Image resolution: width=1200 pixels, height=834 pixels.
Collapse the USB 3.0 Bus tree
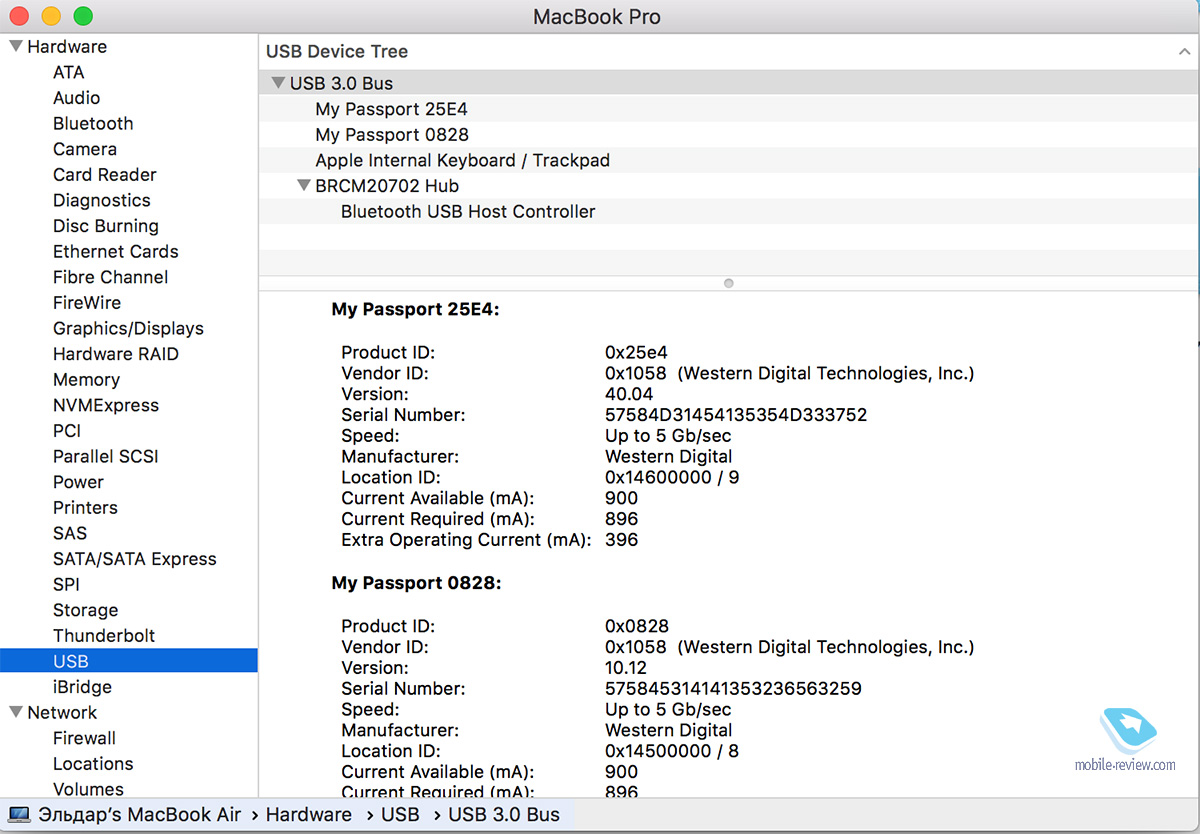[x=278, y=83]
